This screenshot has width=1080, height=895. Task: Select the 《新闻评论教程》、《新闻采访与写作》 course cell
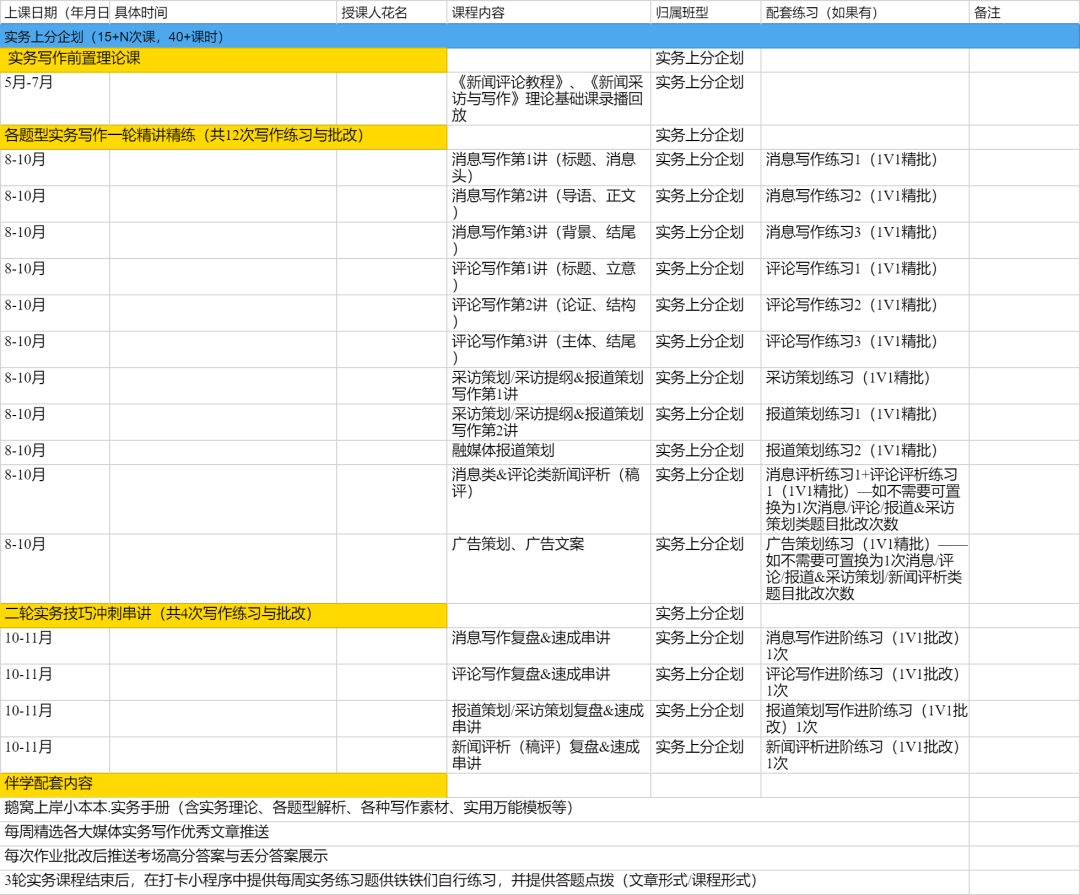tap(549, 99)
